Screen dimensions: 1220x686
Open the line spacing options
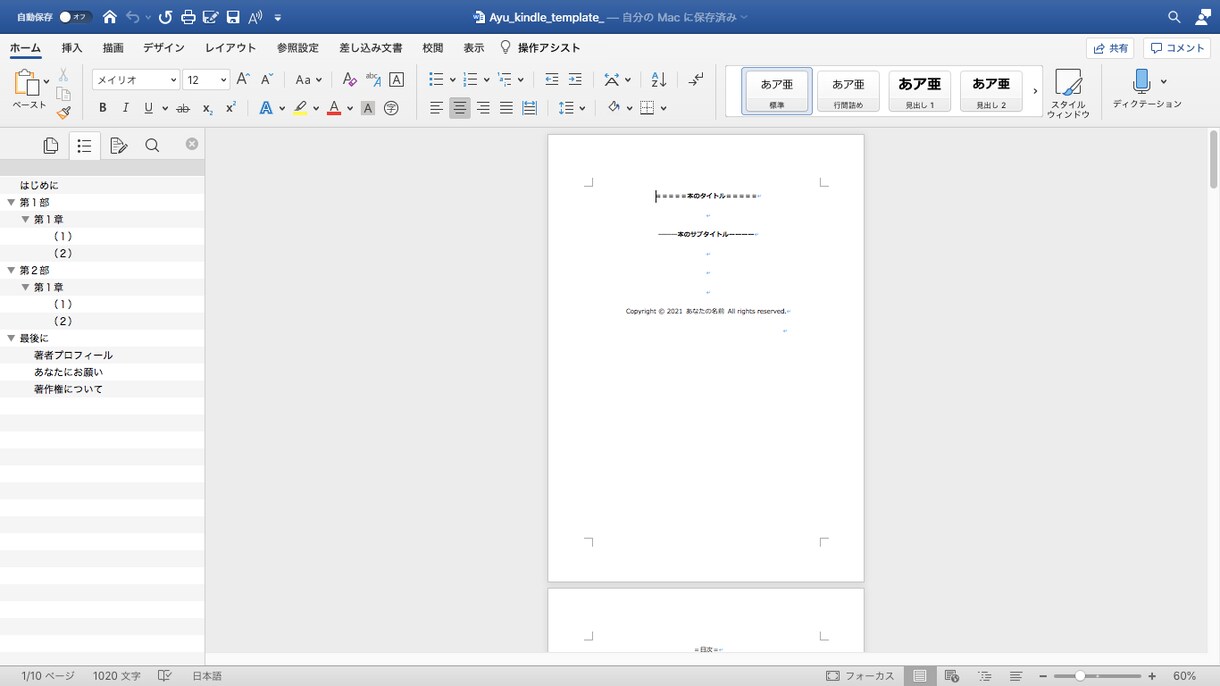[x=570, y=108]
